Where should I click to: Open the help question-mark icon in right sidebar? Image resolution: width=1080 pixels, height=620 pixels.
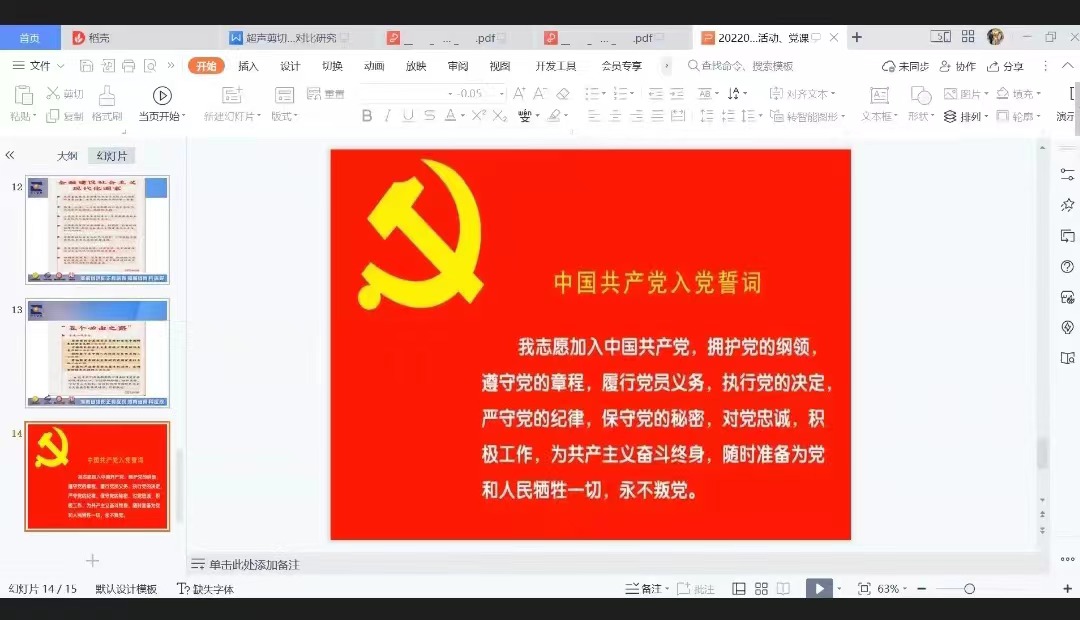coord(1067,267)
